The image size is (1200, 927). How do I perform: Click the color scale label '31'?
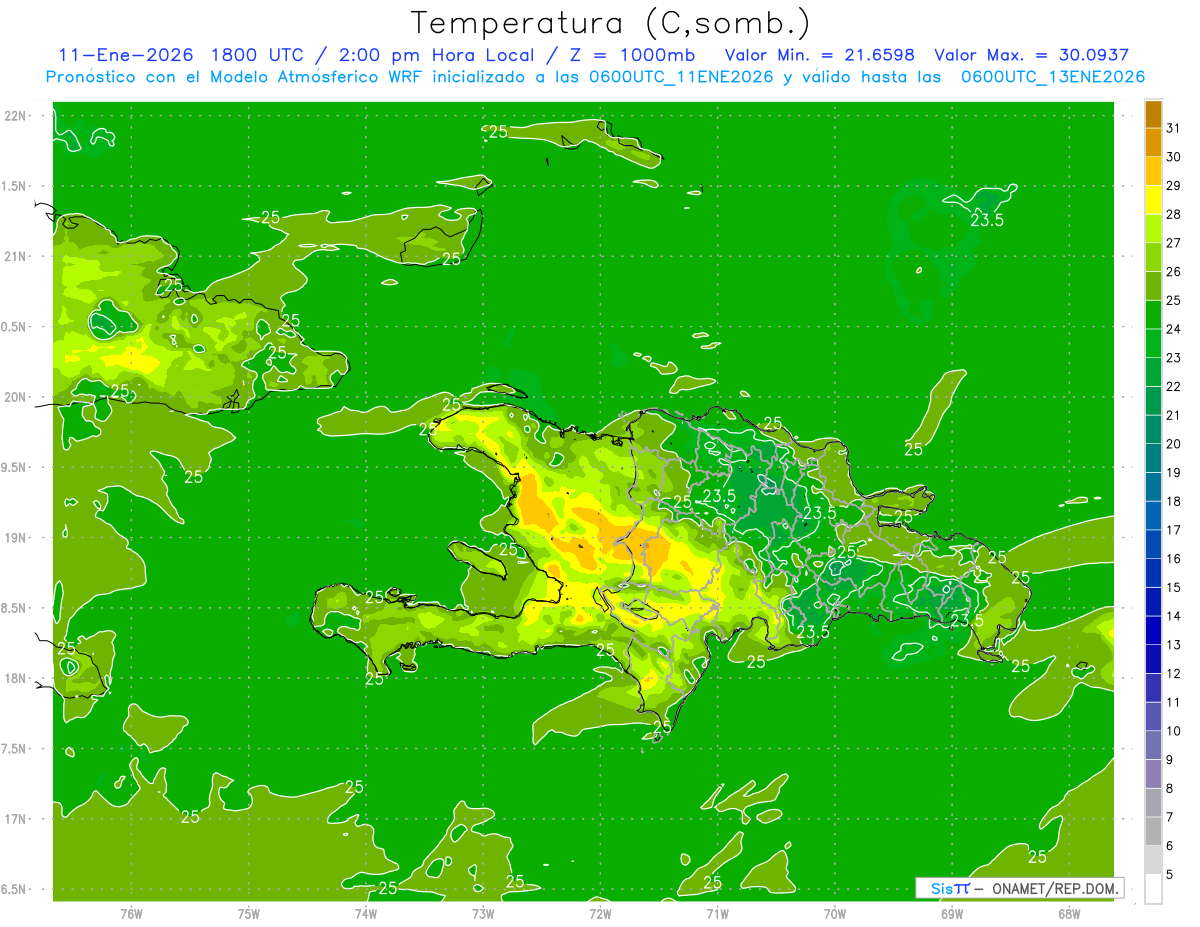click(1173, 128)
